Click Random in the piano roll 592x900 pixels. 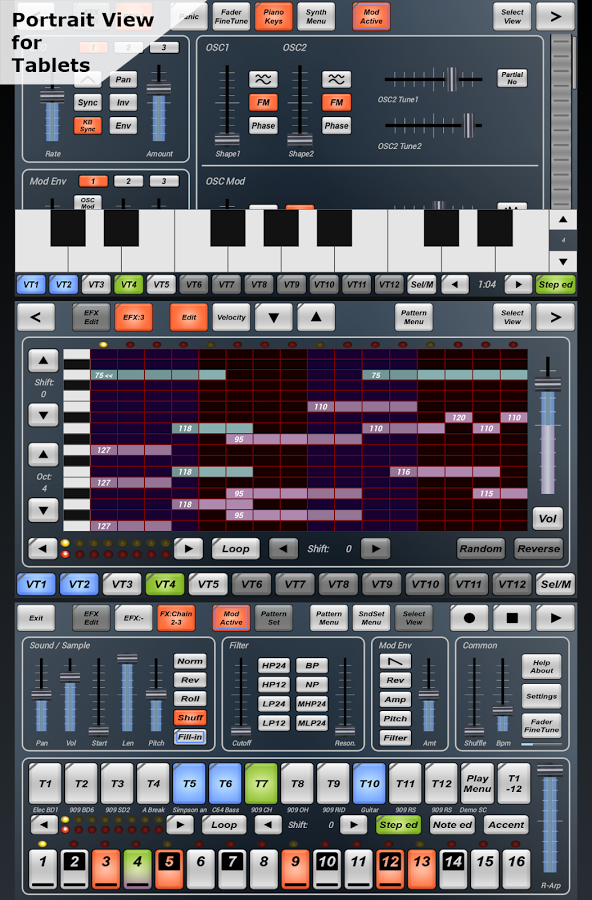pos(481,548)
